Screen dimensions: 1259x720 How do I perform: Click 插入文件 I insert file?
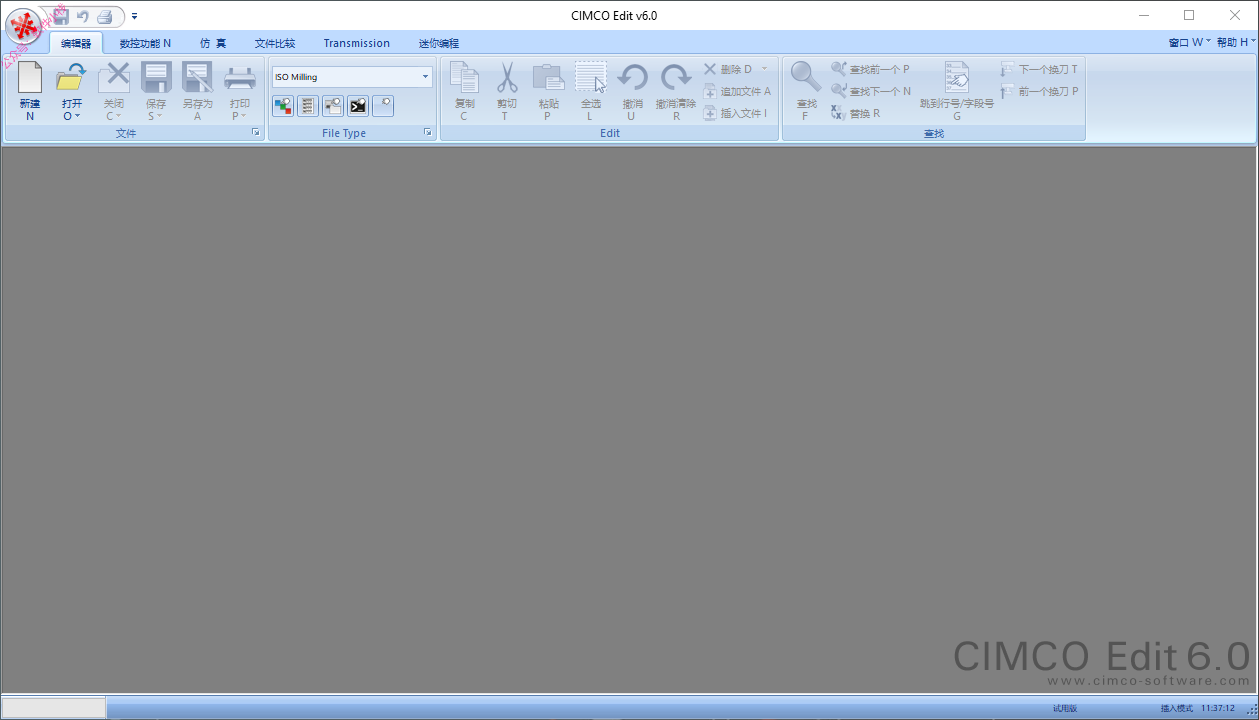point(735,113)
